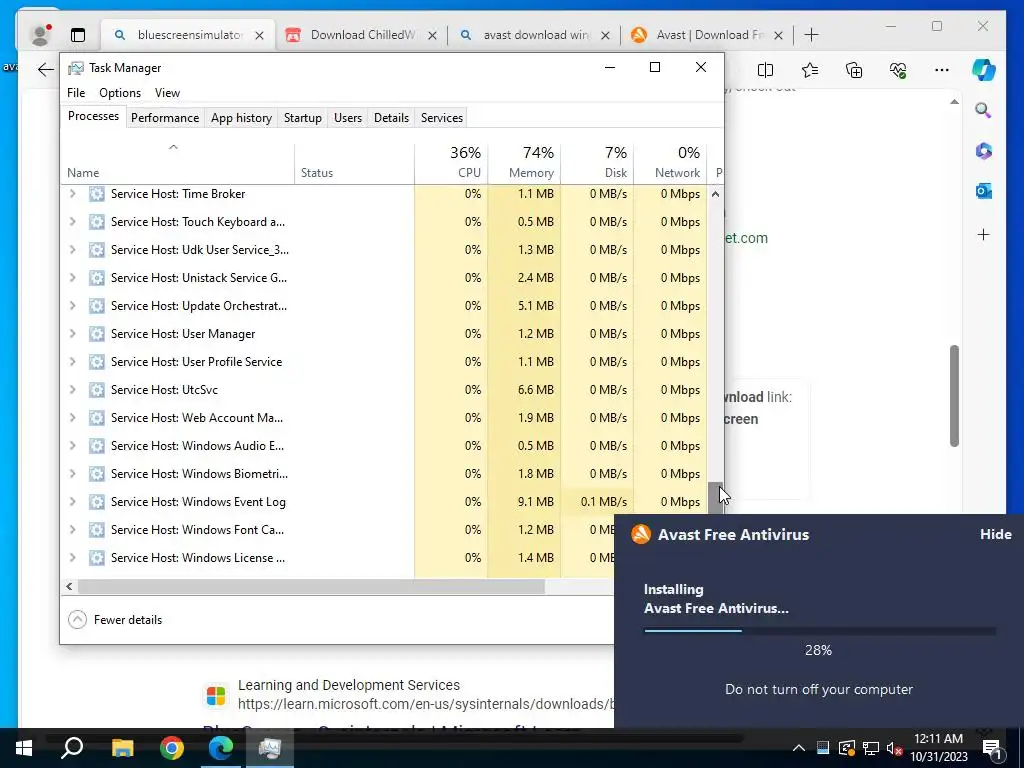Click the muted volume tray icon
This screenshot has height=768, width=1024.
tap(895, 748)
